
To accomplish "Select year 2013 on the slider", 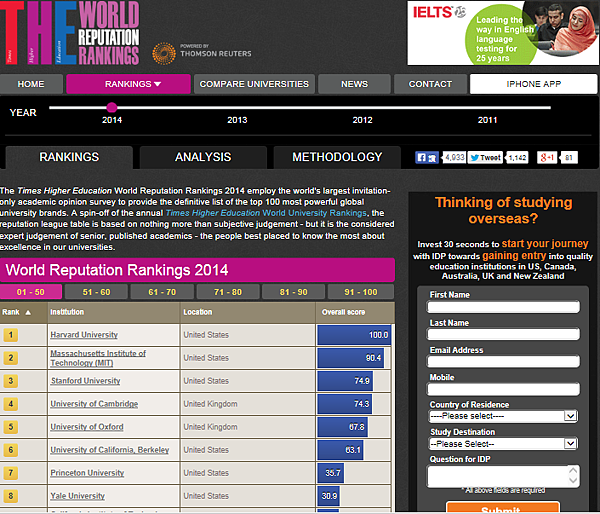I will [237, 120].
